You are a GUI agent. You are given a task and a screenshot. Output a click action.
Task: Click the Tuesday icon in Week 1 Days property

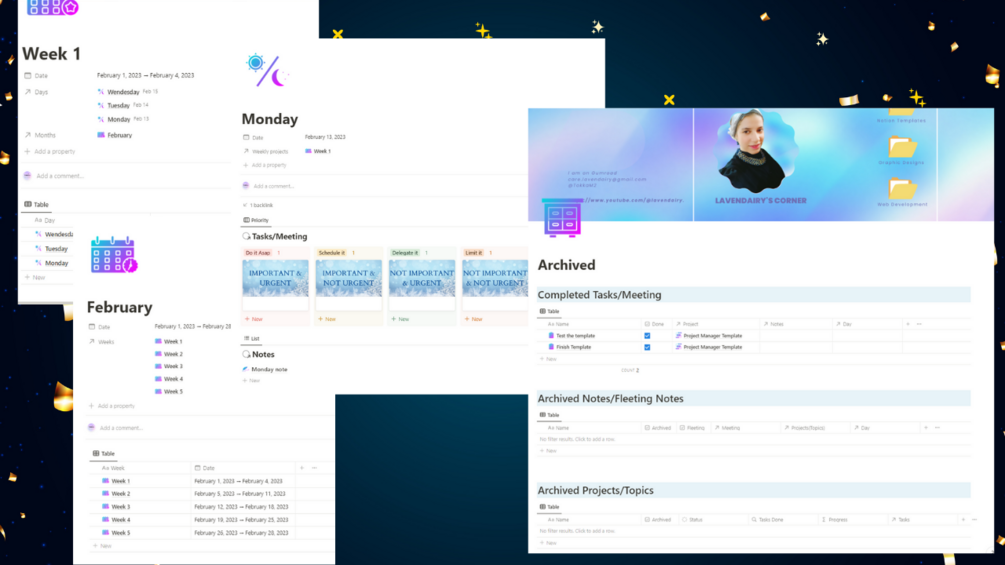[101, 105]
